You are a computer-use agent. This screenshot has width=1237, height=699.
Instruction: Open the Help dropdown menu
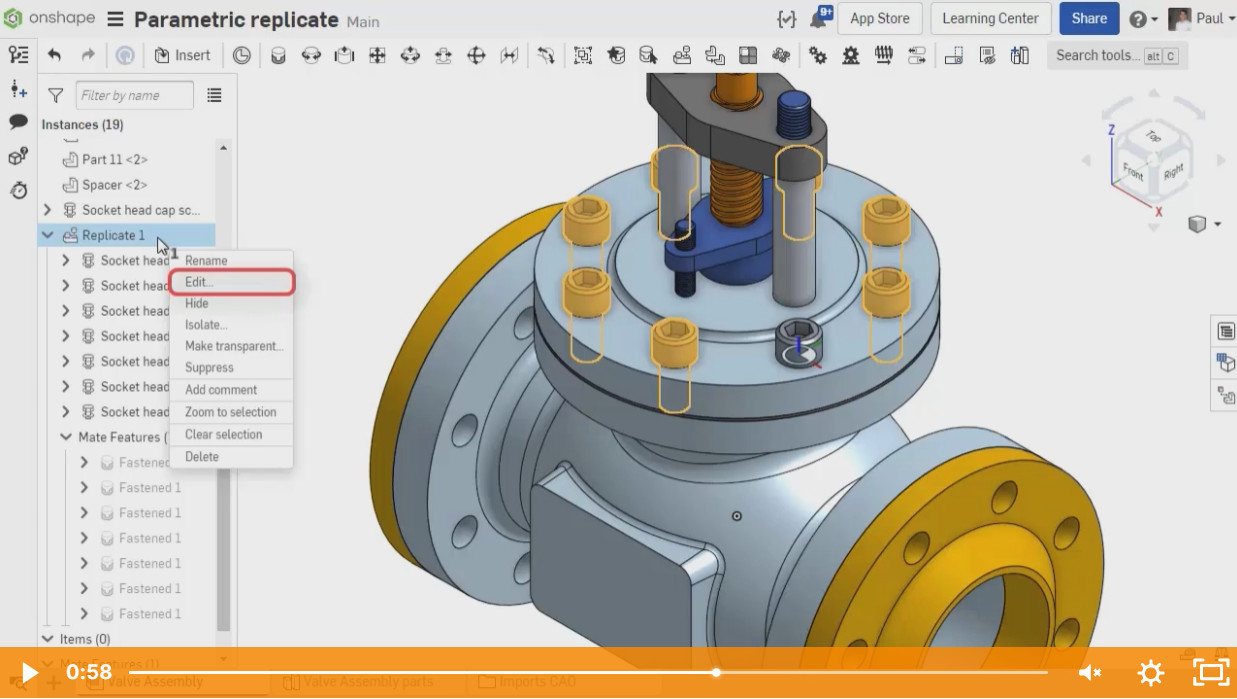1143,19
